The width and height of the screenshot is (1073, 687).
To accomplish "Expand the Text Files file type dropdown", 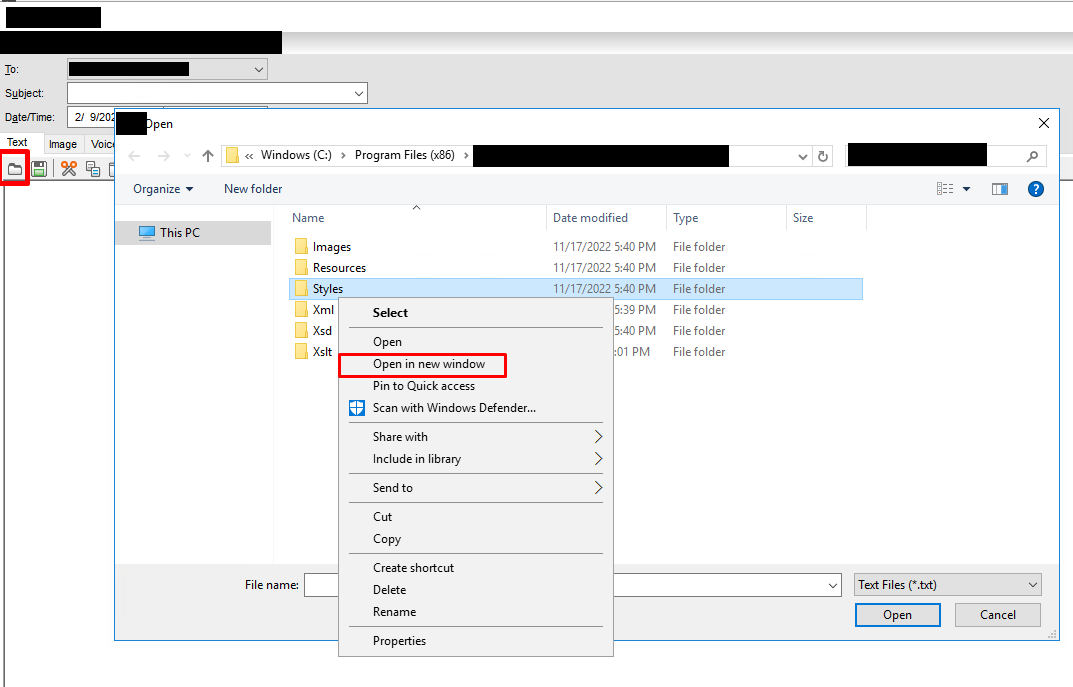I will pyautogui.click(x=1033, y=585).
